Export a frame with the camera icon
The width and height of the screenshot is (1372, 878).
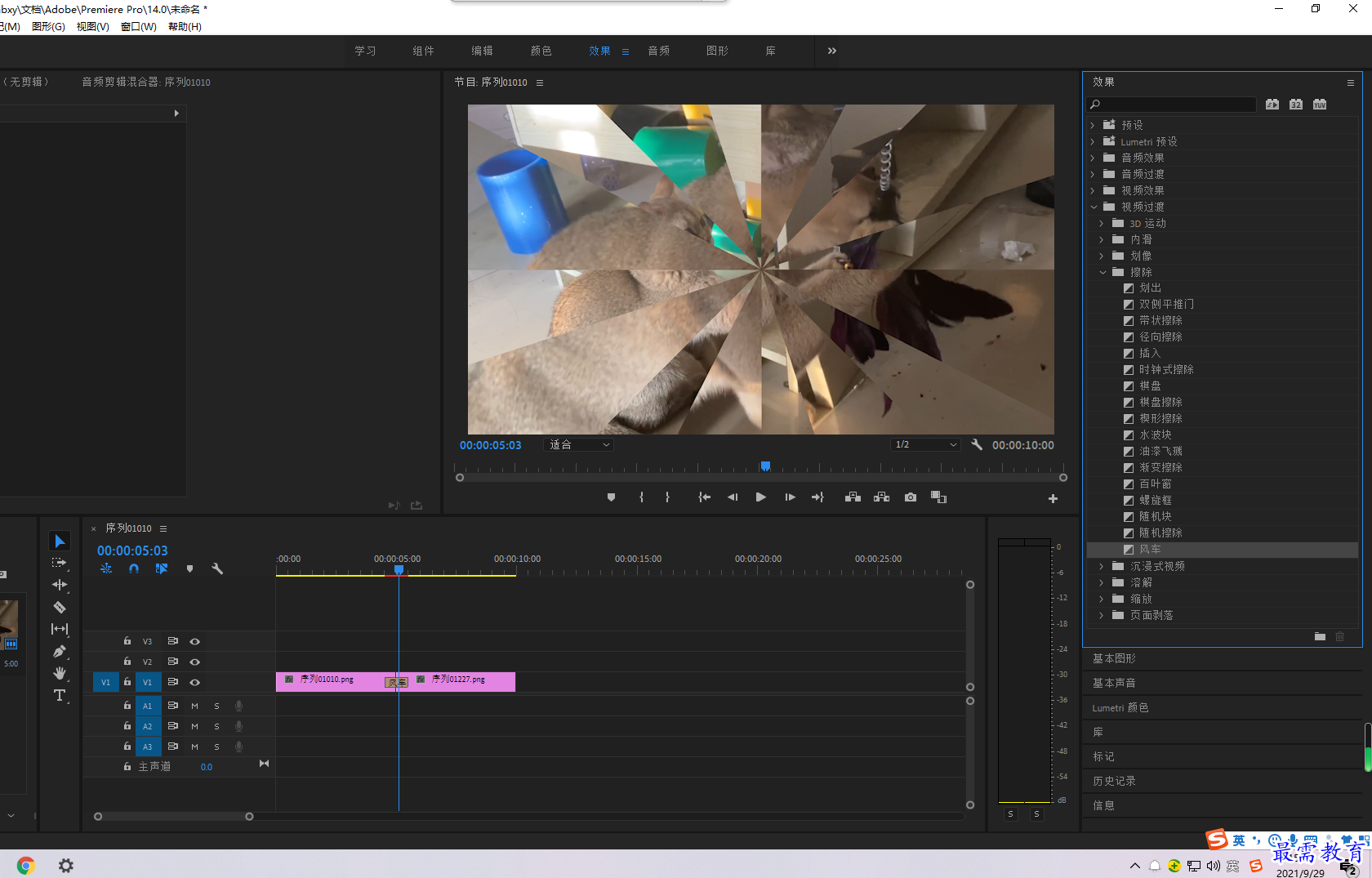[x=911, y=497]
